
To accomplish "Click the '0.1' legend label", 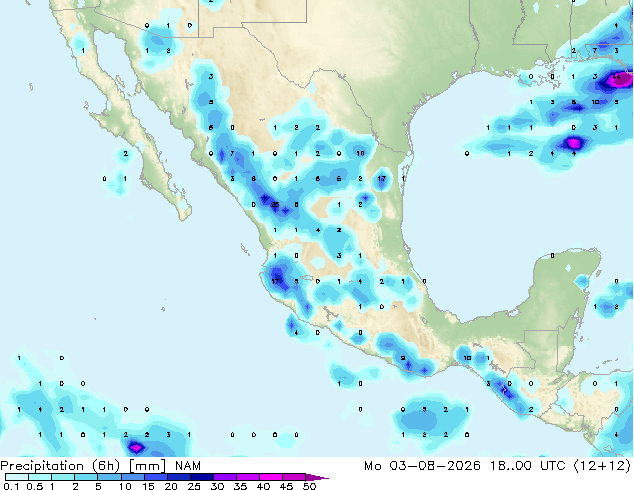I will click(x=11, y=486).
